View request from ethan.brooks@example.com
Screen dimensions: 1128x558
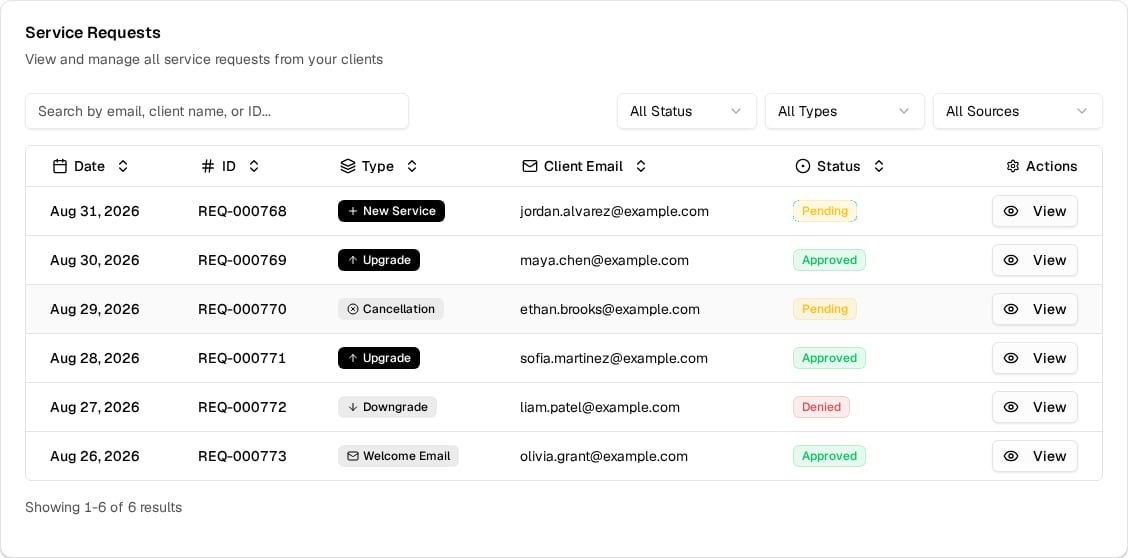[x=1034, y=309]
